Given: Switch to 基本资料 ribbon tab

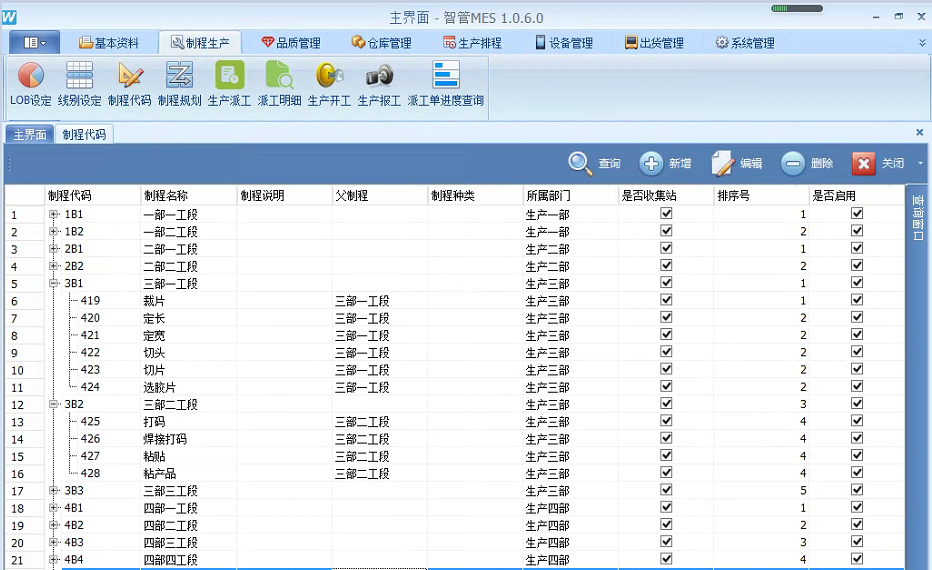Looking at the screenshot, I should [109, 43].
